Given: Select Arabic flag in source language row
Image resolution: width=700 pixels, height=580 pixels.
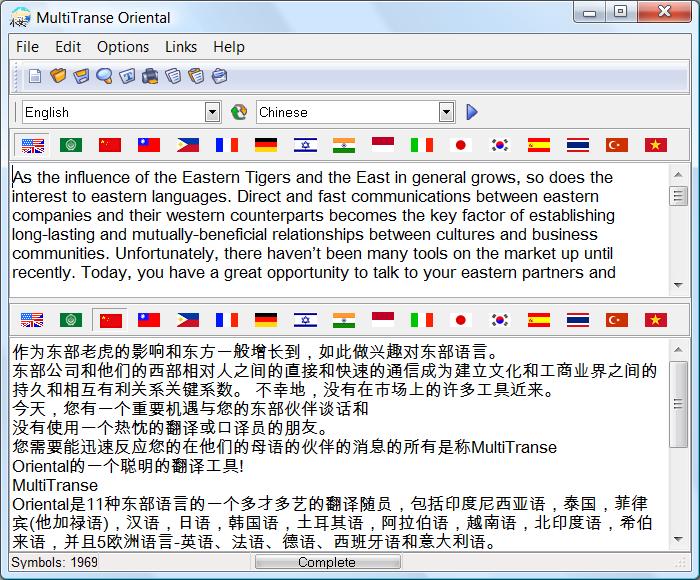Looking at the screenshot, I should coord(71,145).
